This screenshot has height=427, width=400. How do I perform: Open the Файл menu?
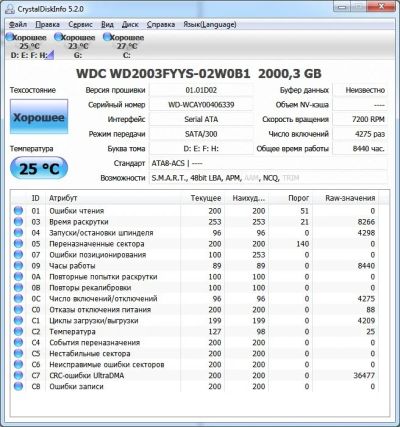tap(18, 24)
